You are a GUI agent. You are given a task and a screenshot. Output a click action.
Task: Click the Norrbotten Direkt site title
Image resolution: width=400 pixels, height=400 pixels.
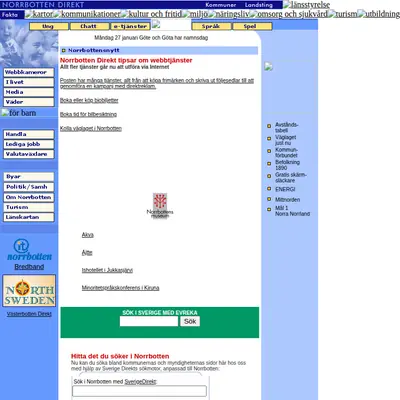click(x=43, y=5)
